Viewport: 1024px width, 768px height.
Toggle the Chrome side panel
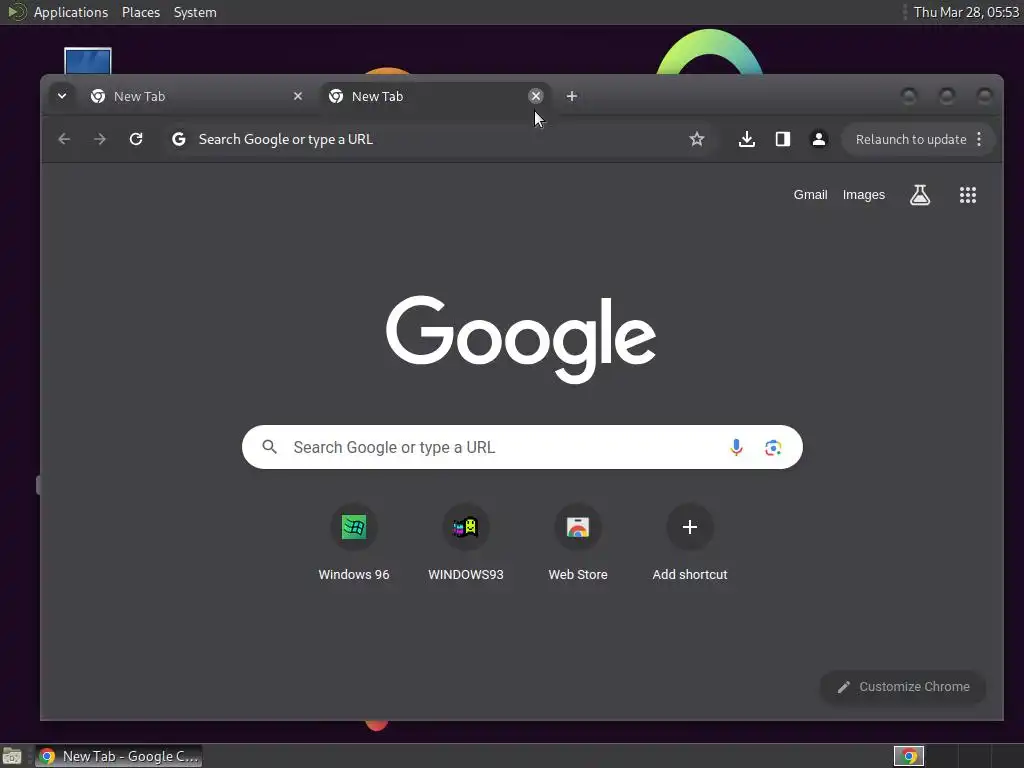click(782, 139)
